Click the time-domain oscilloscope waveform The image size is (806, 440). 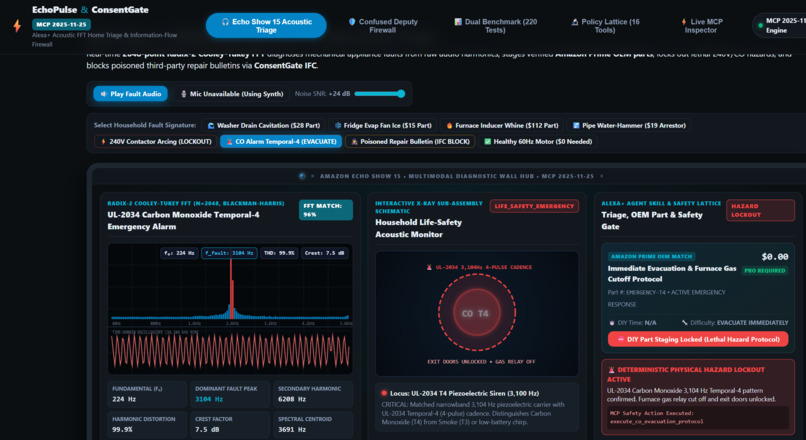coord(230,351)
